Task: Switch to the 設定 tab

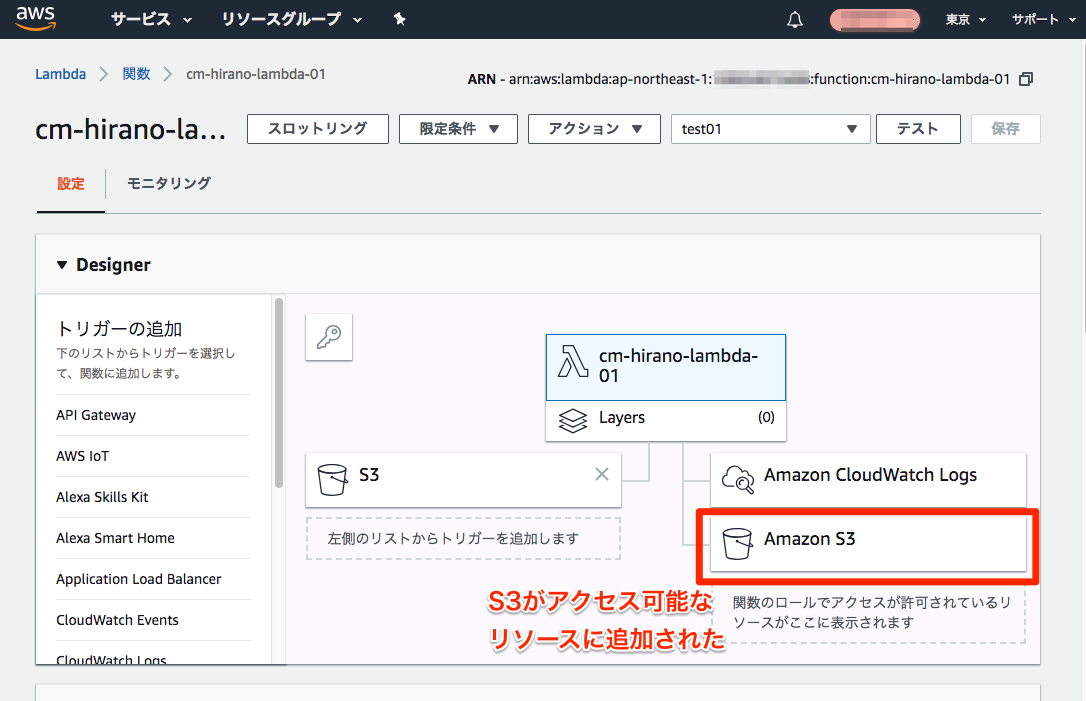Action: pos(71,184)
